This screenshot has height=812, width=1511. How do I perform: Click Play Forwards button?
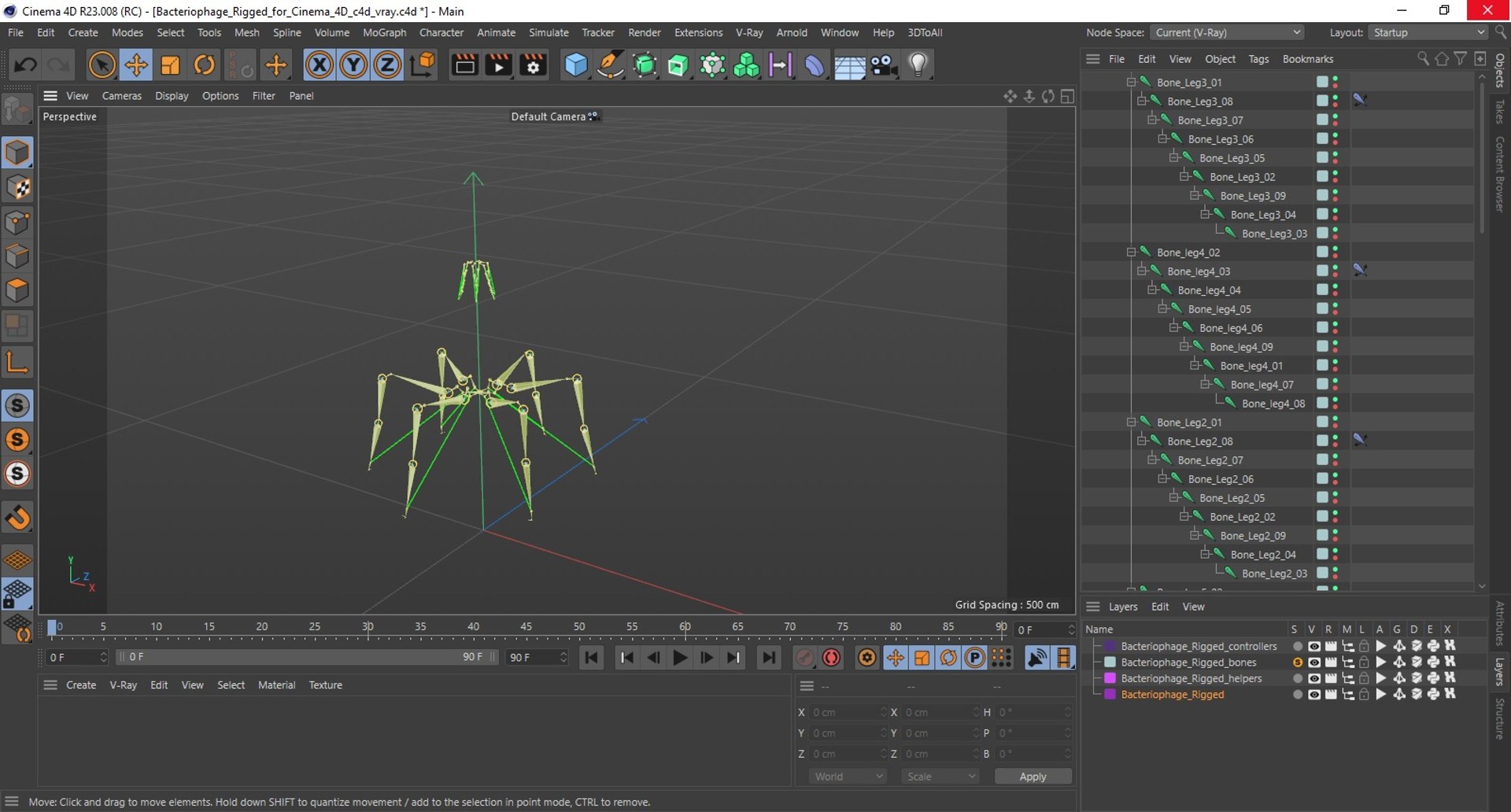[x=680, y=658]
